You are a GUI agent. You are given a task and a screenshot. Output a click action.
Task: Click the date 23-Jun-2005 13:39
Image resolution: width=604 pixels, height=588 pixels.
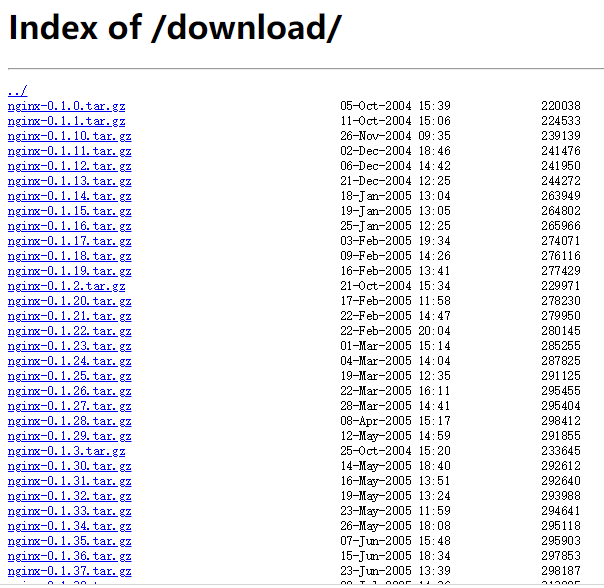click(x=395, y=572)
